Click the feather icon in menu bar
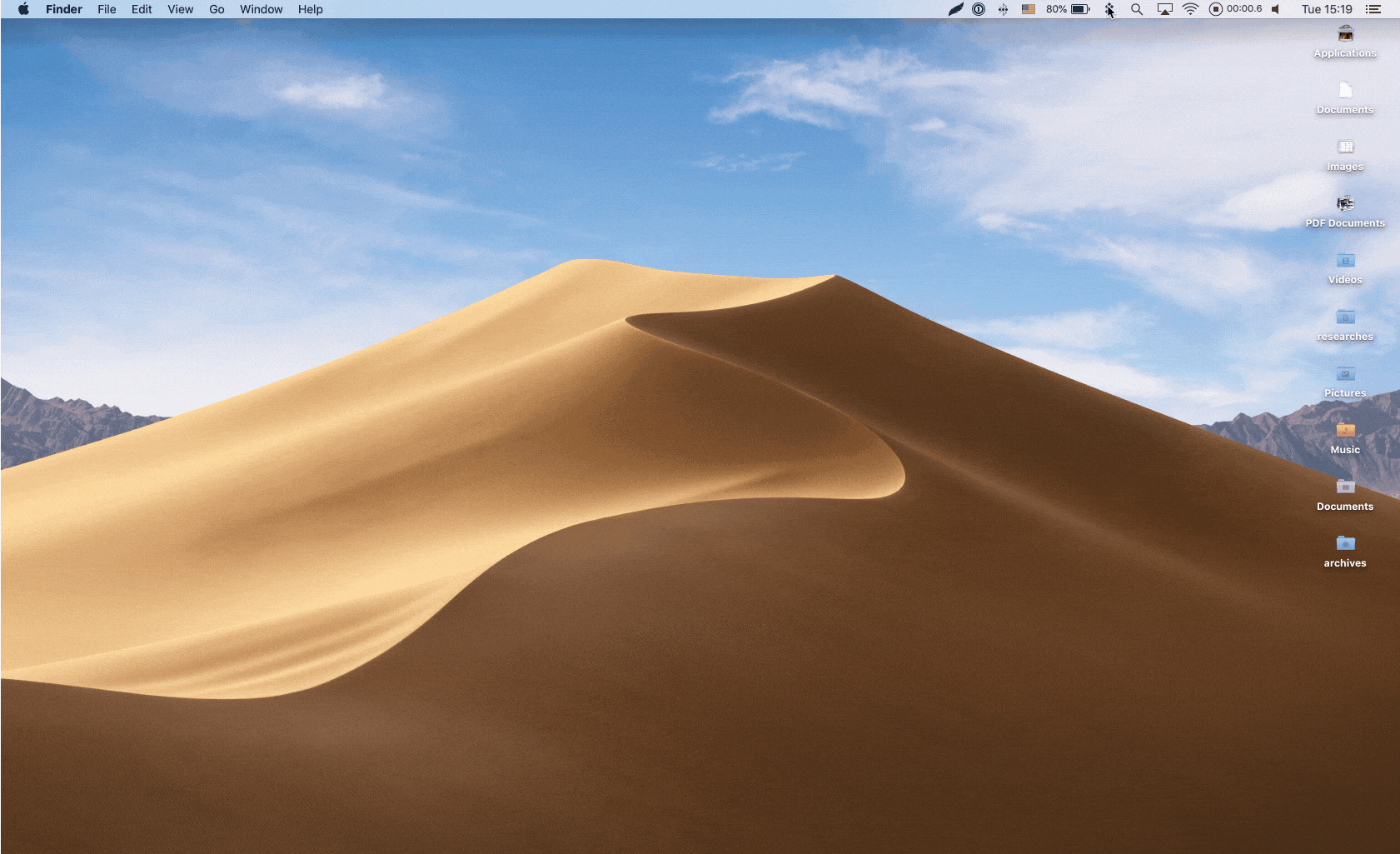The height and width of the screenshot is (854, 1400). click(956, 9)
